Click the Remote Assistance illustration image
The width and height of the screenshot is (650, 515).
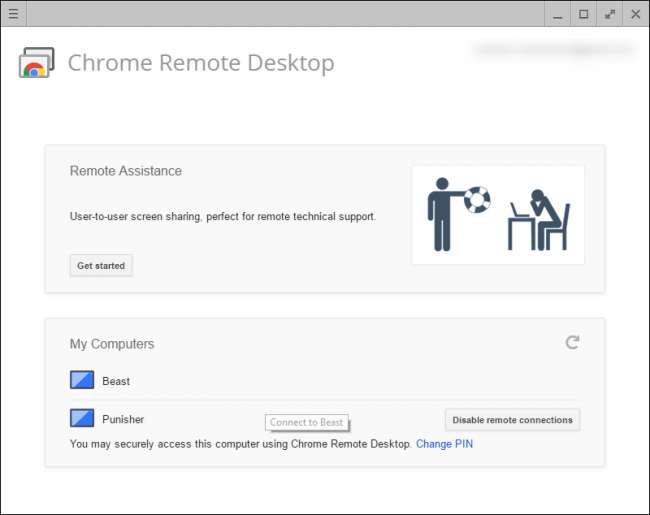click(498, 215)
